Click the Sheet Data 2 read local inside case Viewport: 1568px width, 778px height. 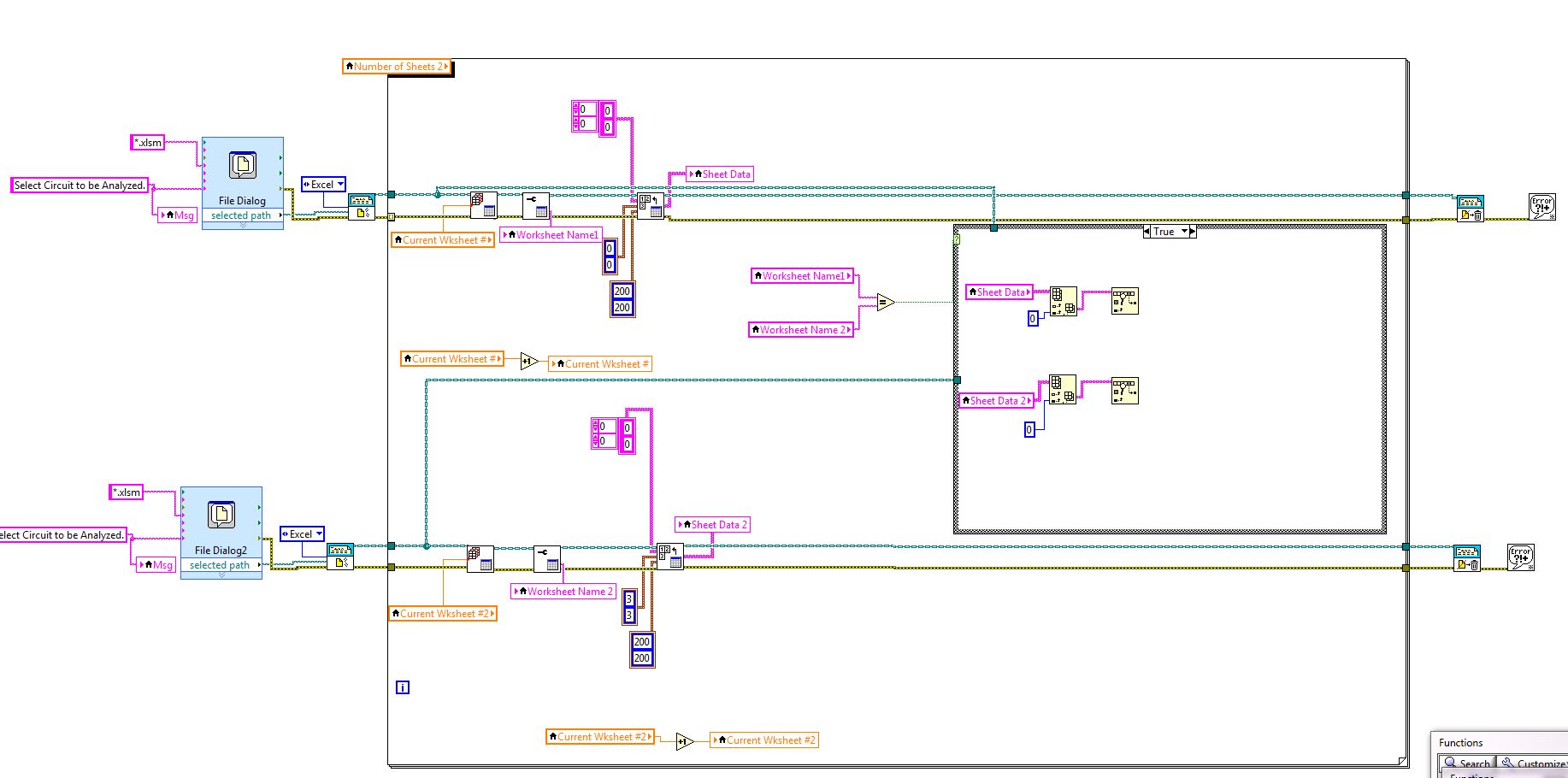[997, 401]
